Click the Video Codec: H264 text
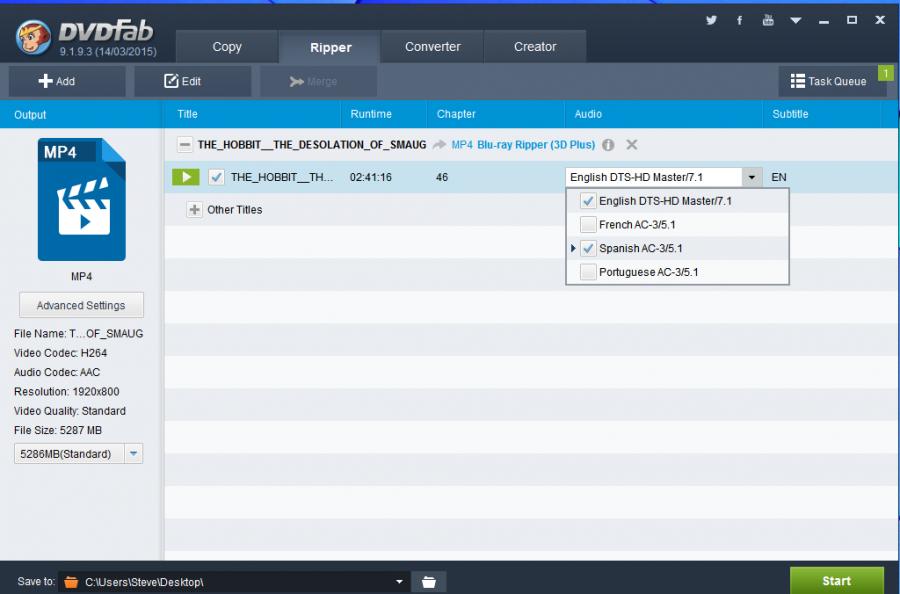This screenshot has height=594, width=900. point(60,353)
